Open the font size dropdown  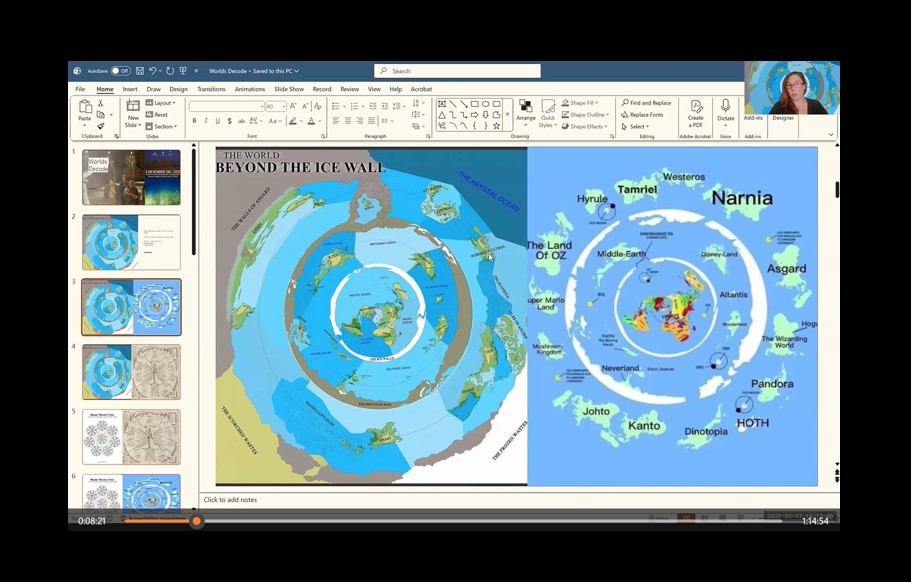click(283, 106)
